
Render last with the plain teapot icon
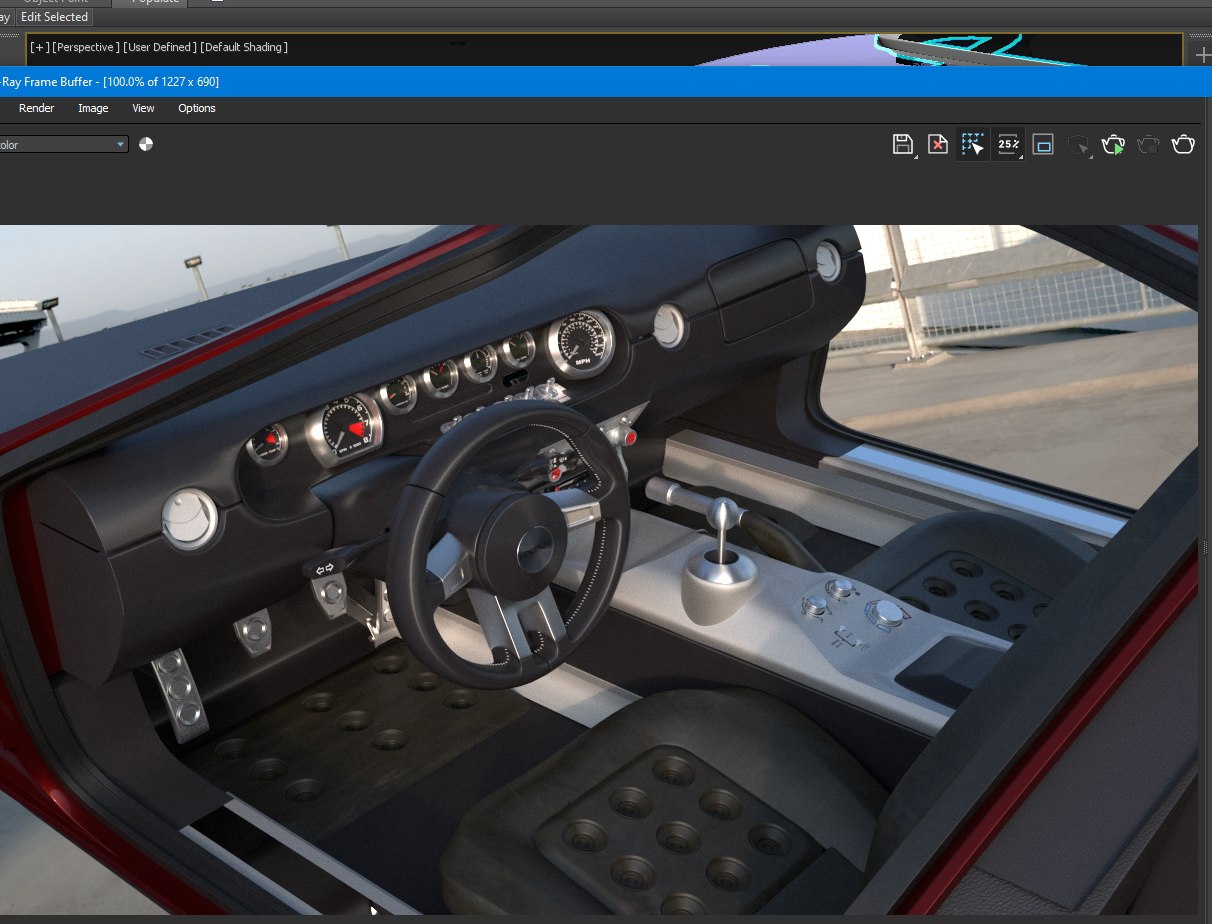click(1183, 145)
